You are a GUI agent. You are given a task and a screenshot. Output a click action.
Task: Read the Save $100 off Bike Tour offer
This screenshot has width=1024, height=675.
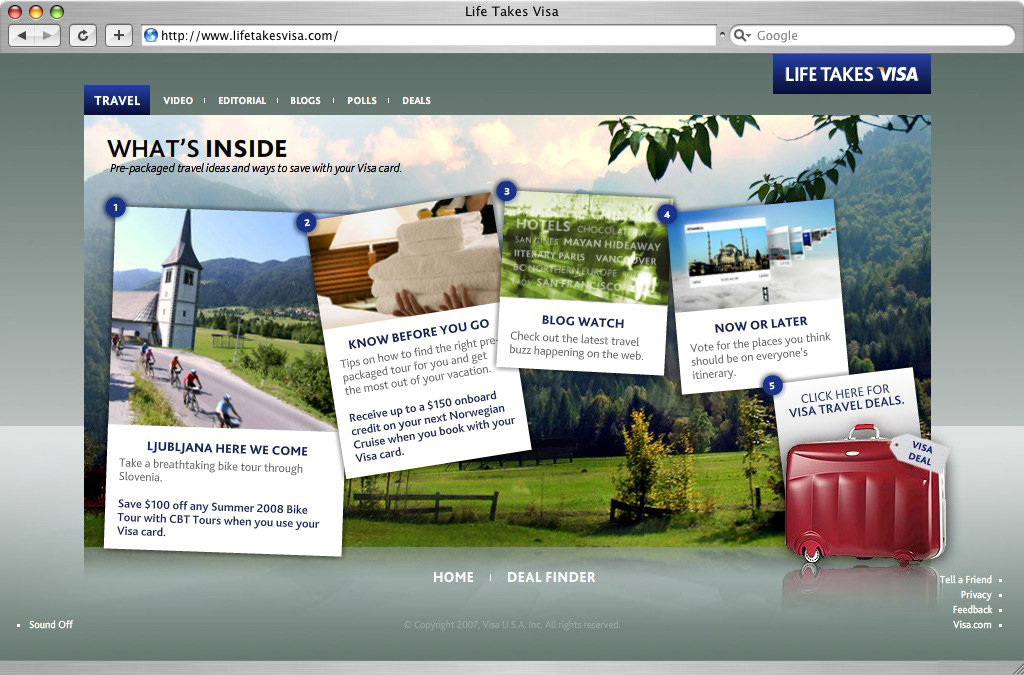(x=218, y=518)
